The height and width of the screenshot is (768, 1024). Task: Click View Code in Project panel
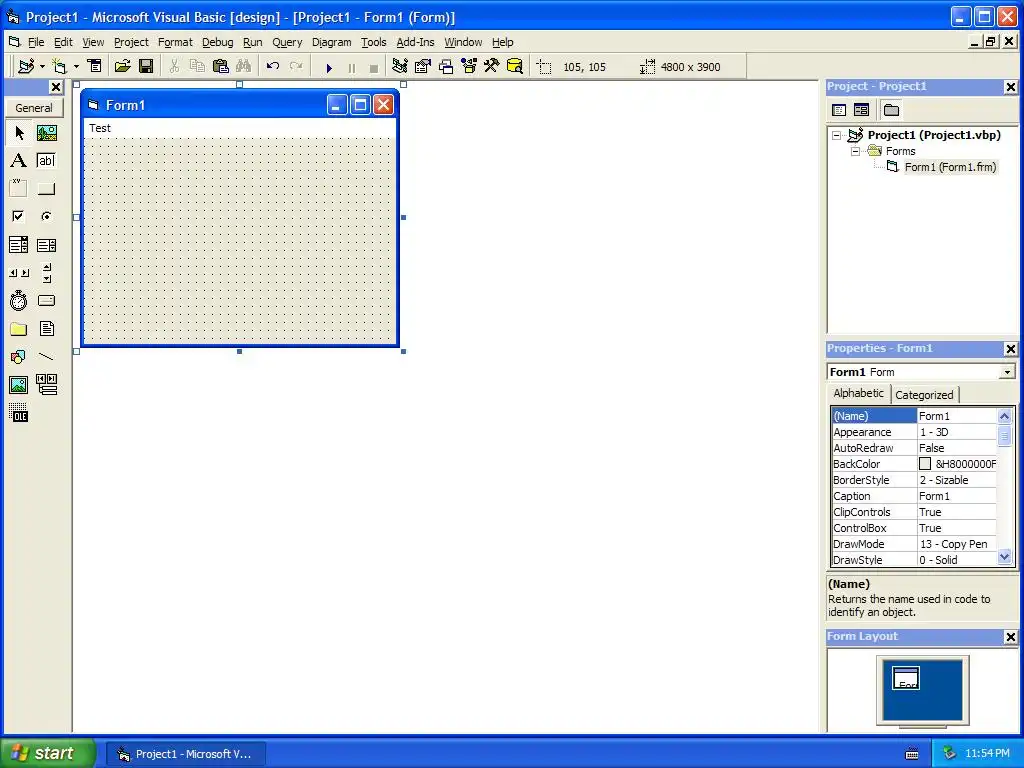(x=839, y=110)
